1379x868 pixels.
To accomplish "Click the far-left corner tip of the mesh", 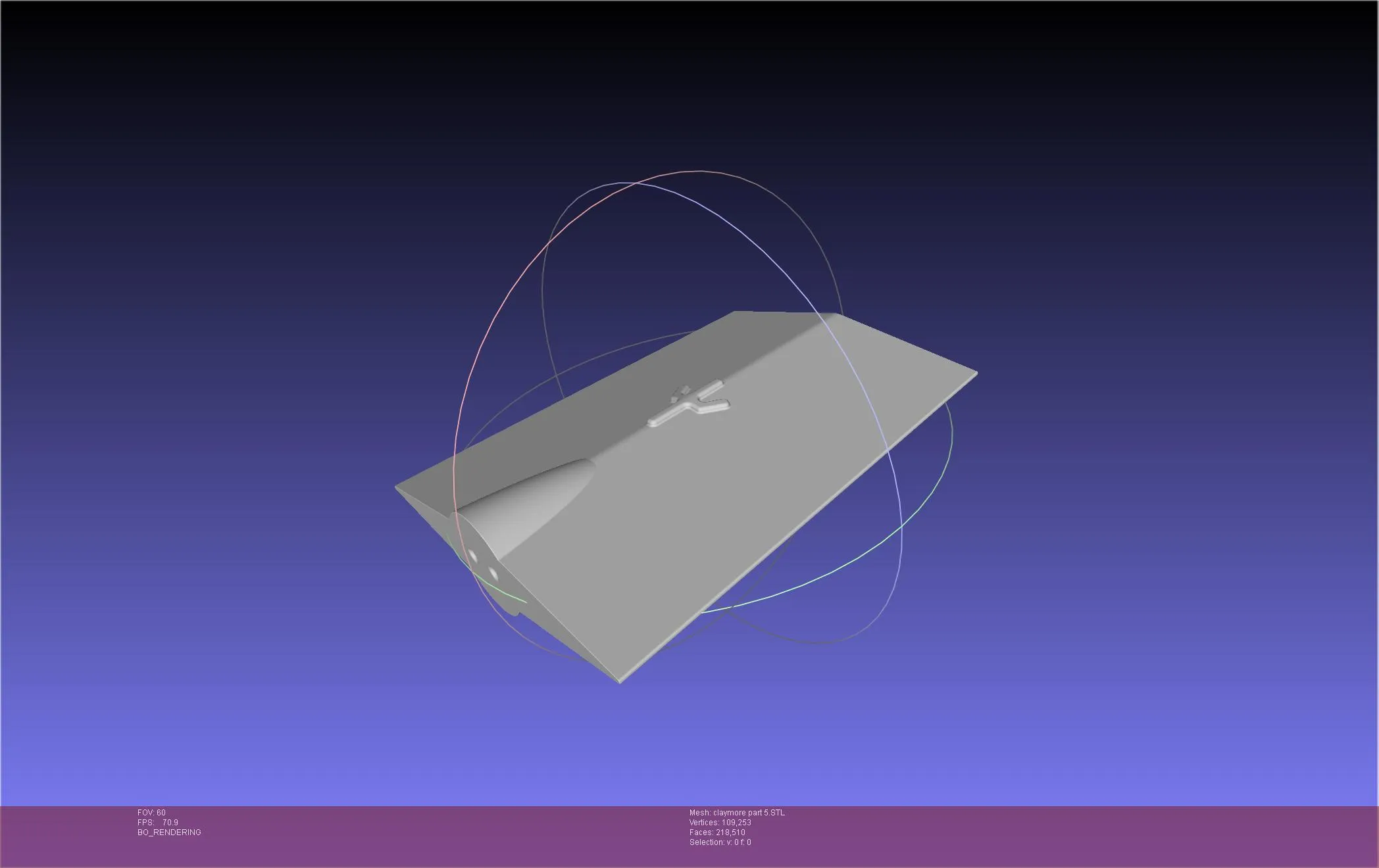I will coord(397,488).
